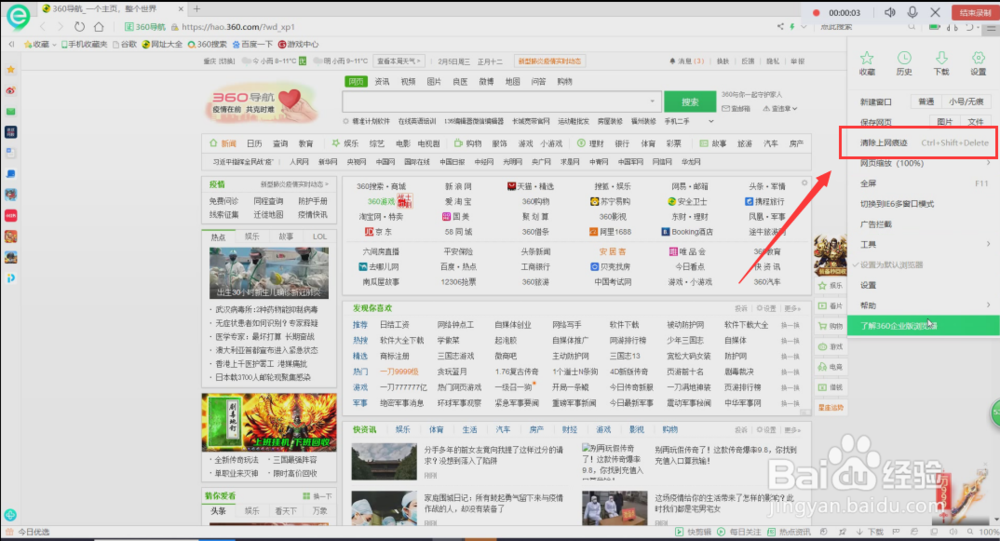Click the forward navigation arrow
This screenshot has width=1000, height=541.
pos(60,27)
